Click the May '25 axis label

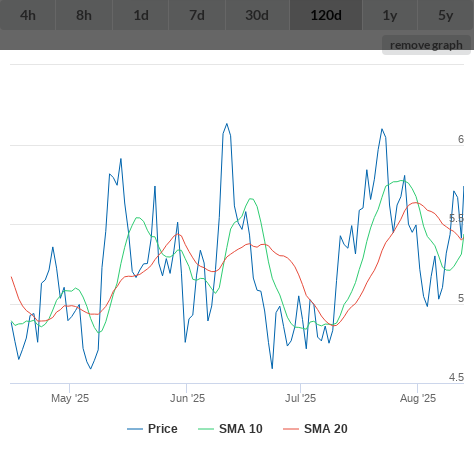point(70,398)
